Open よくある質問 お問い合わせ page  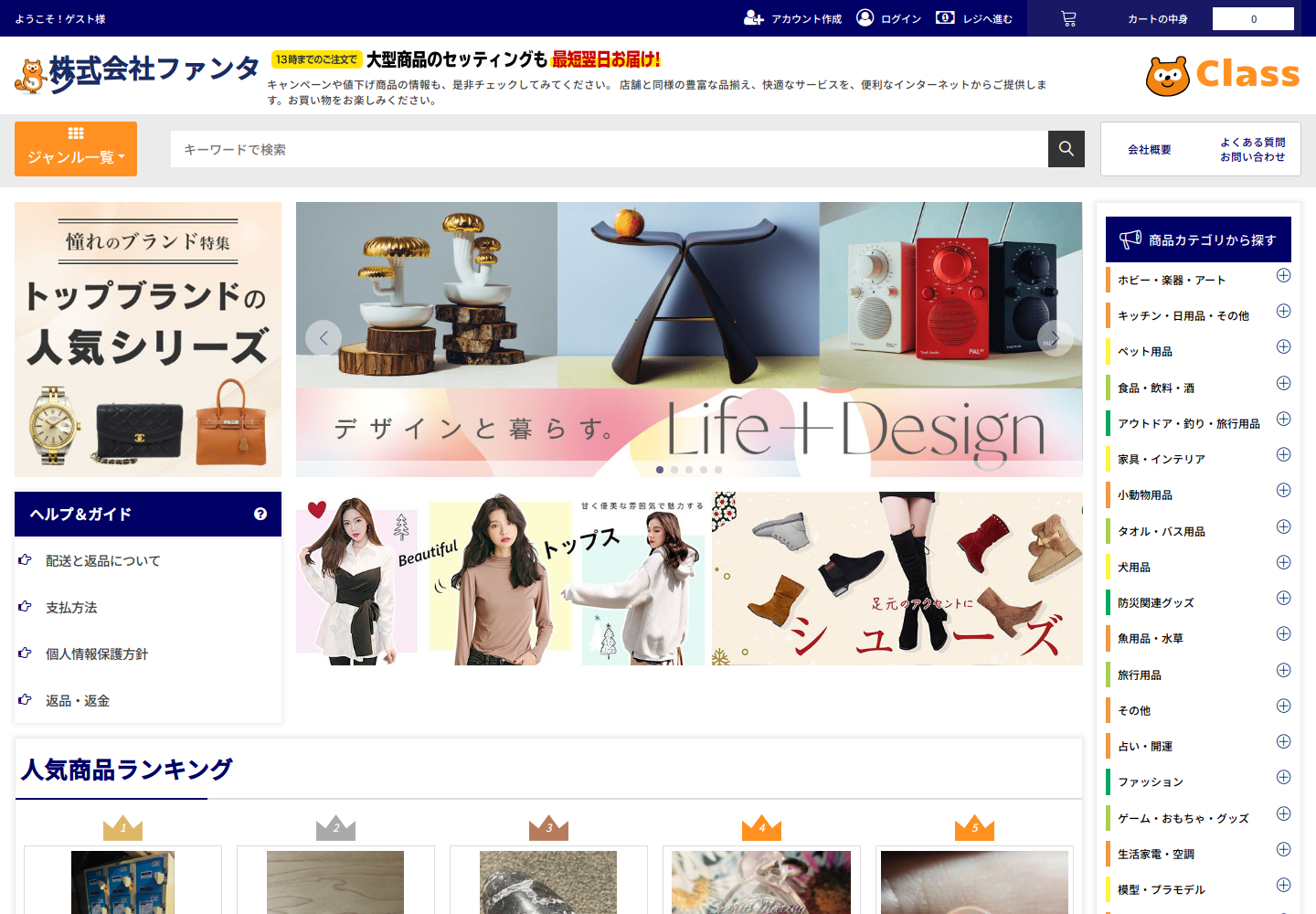coord(1252,150)
